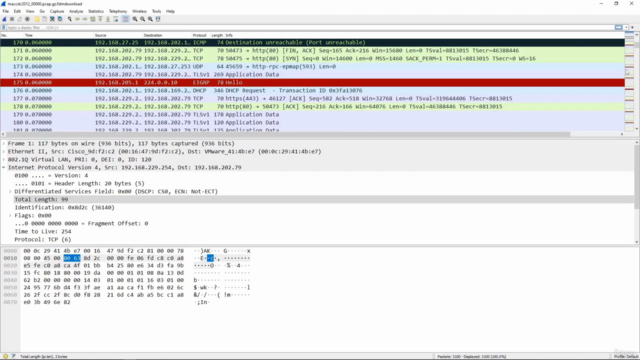Open capture options dialog icon

click(27, 19)
